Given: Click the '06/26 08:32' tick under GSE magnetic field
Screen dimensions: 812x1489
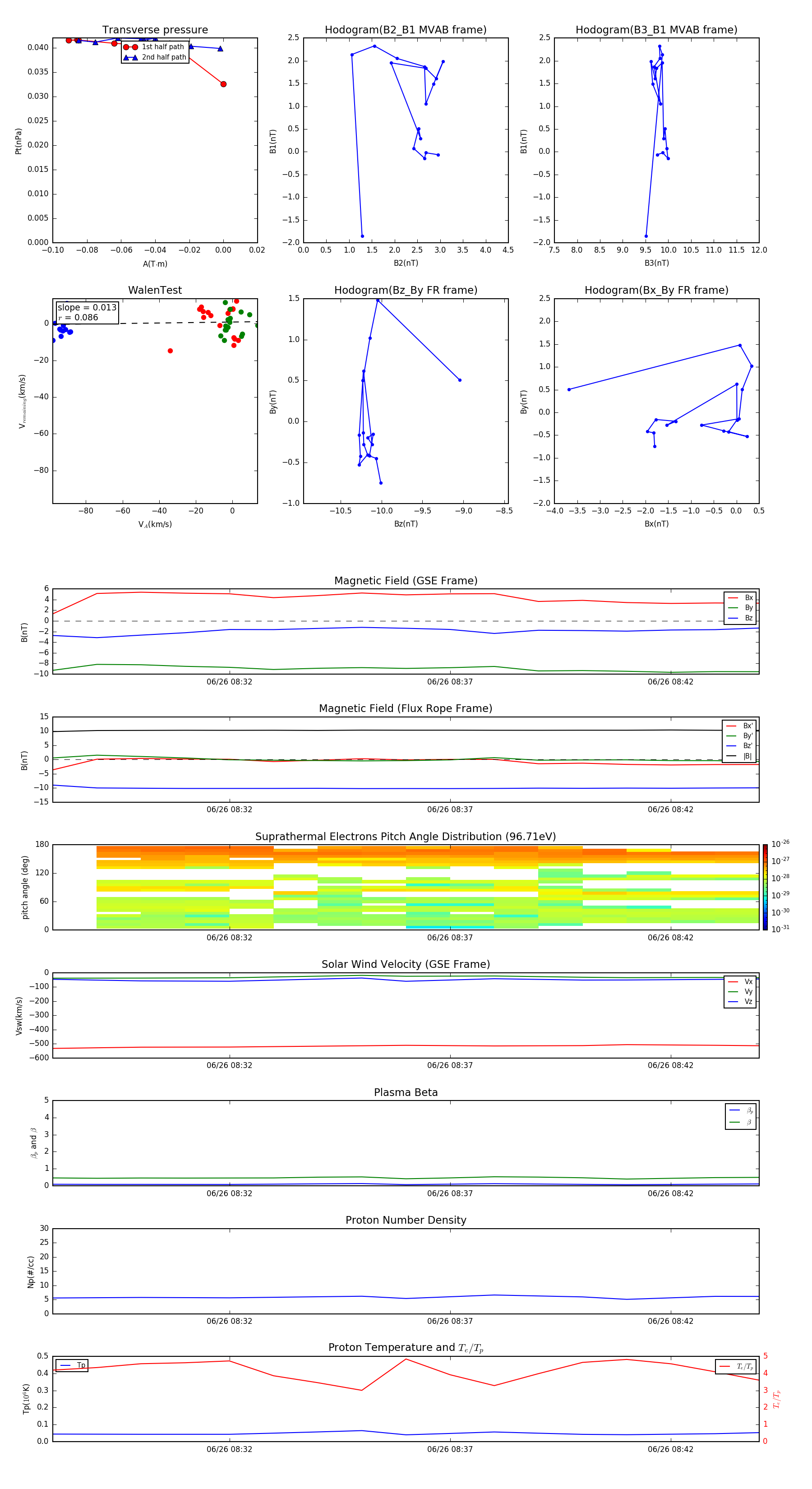Looking at the screenshot, I should (230, 681).
